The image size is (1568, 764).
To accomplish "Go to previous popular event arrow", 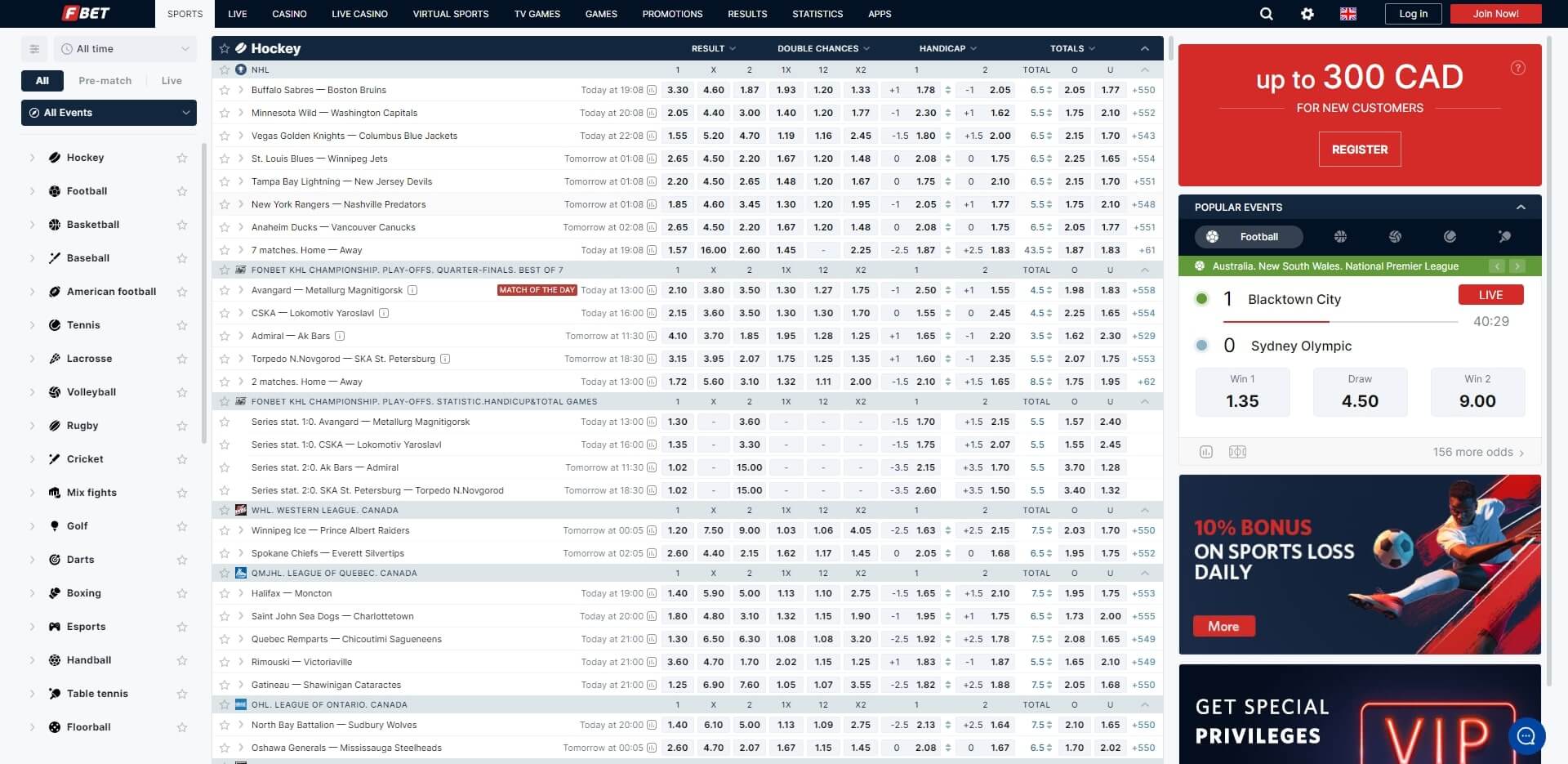I will point(1497,266).
